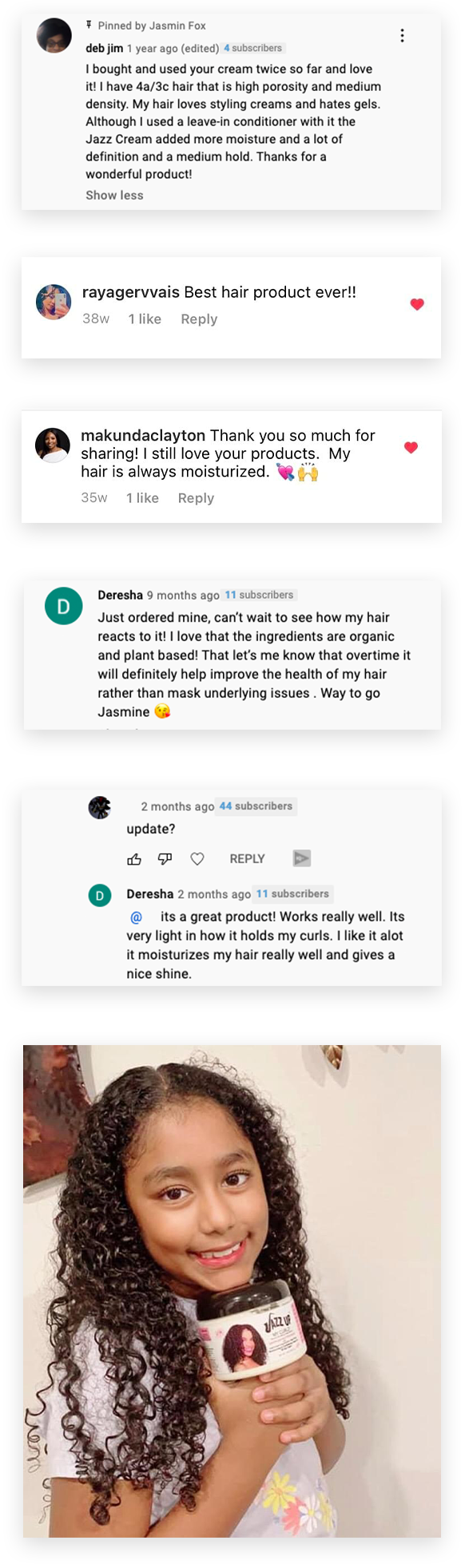View 1 like on rayagervvais comment
Viewport: 465px width, 1568px height.
pyautogui.click(x=145, y=319)
